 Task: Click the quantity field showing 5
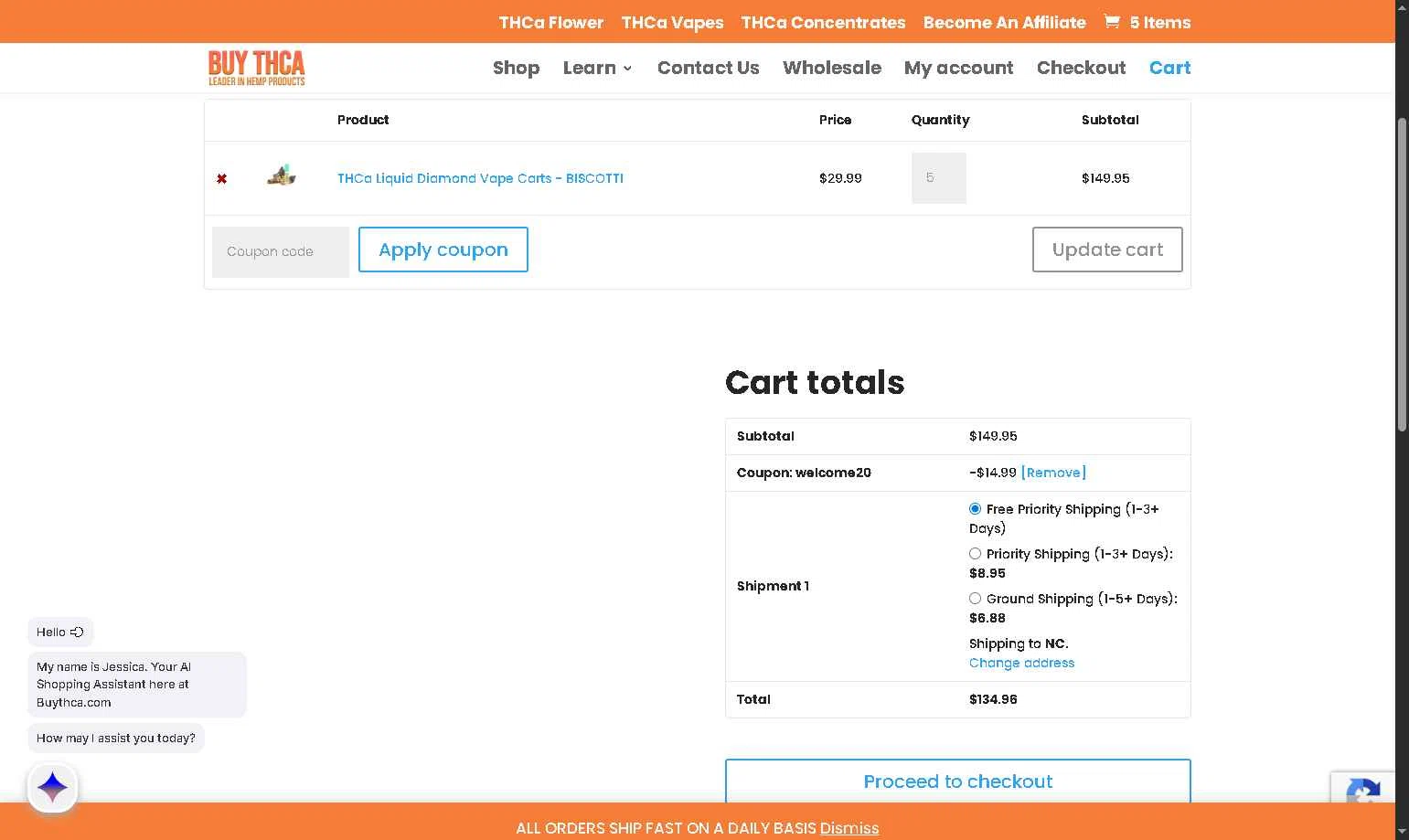coord(939,178)
